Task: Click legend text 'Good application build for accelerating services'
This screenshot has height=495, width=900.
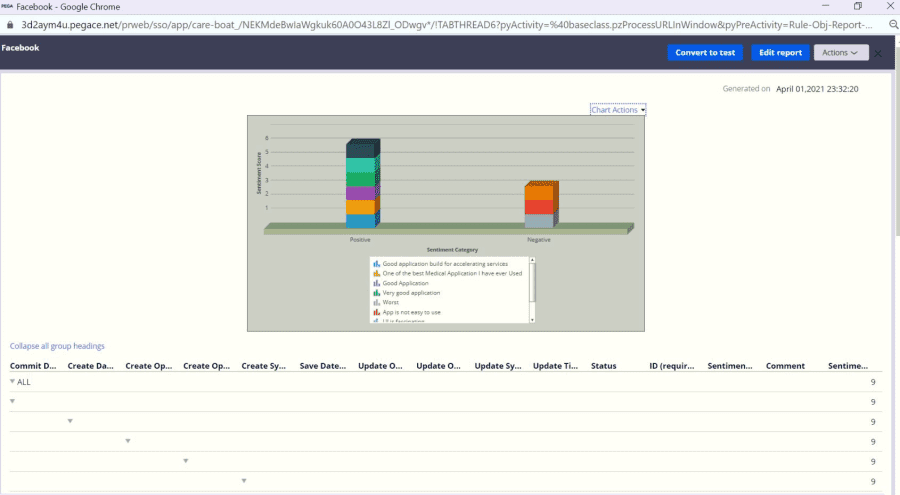Action: click(x=445, y=264)
